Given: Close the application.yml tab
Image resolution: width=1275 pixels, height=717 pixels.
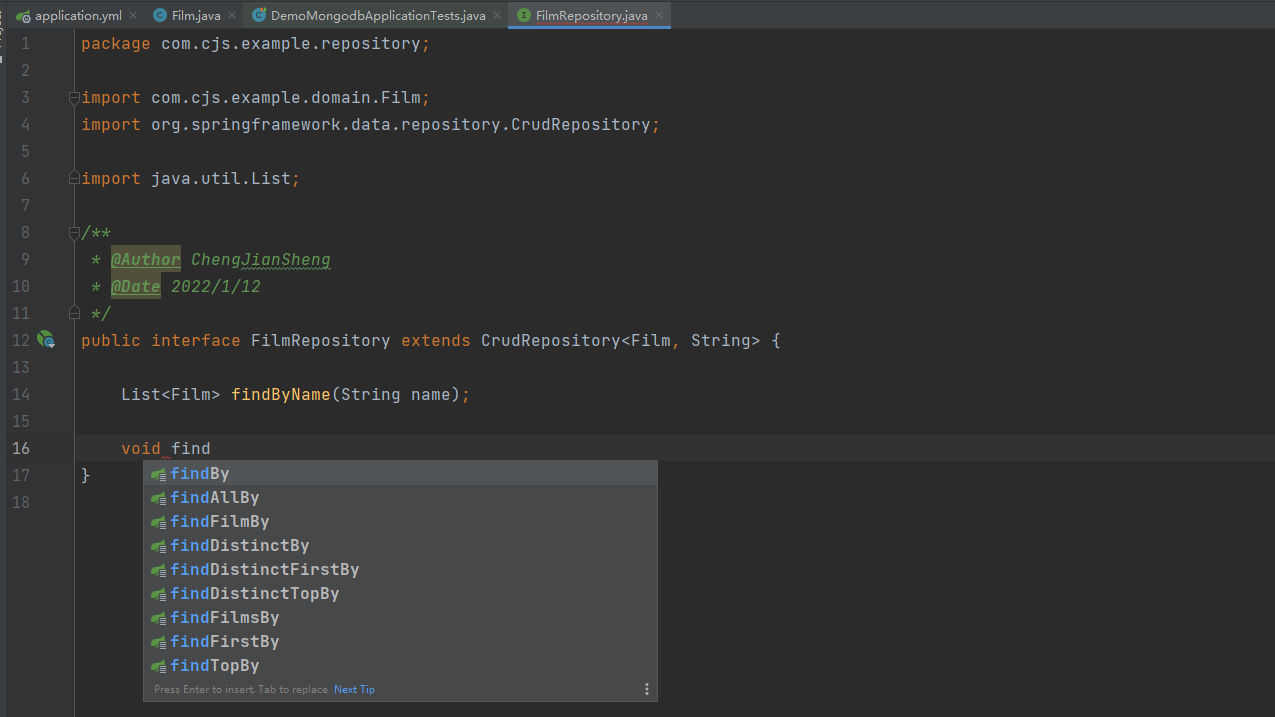Looking at the screenshot, I should 133,16.
